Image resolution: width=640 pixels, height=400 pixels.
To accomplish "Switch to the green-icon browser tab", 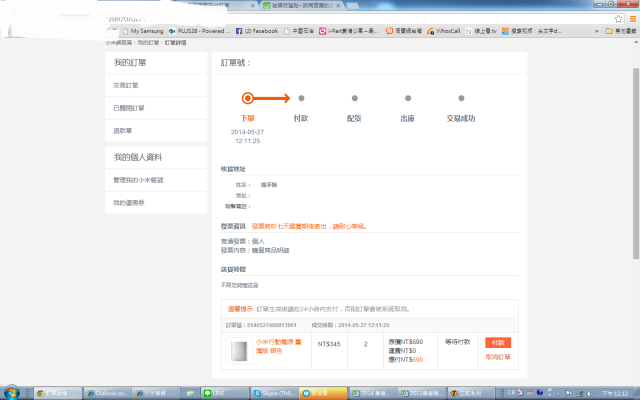I will point(301,5).
